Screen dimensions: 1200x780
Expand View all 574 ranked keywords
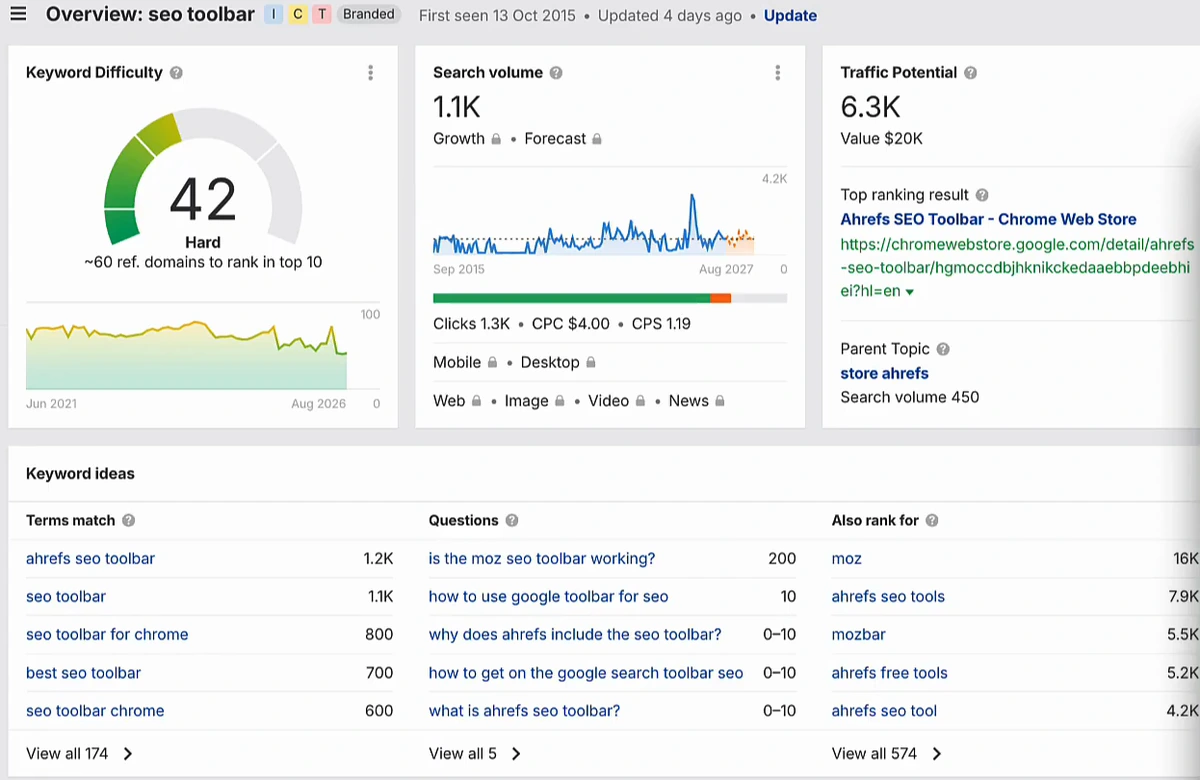tap(888, 754)
